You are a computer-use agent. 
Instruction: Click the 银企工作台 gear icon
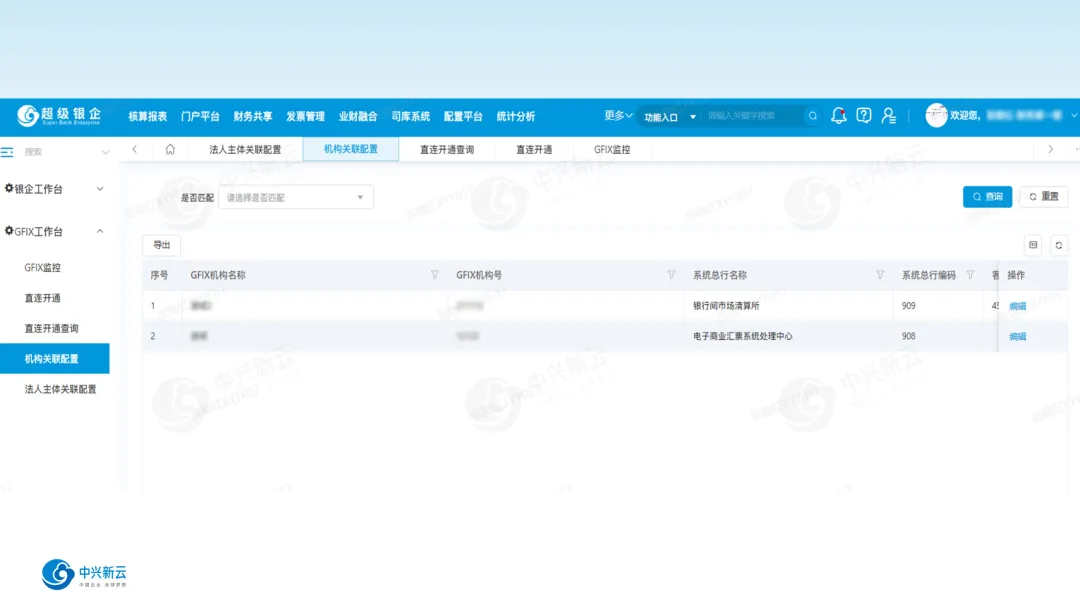(x=9, y=188)
